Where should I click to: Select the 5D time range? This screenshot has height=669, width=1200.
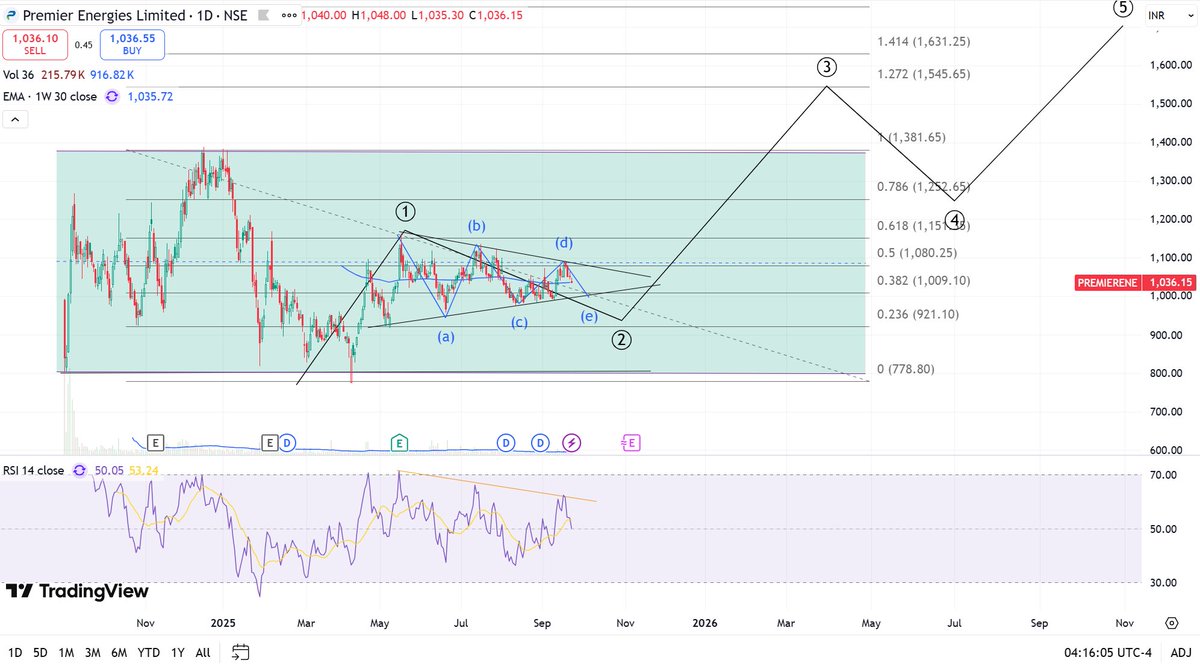pyautogui.click(x=40, y=652)
